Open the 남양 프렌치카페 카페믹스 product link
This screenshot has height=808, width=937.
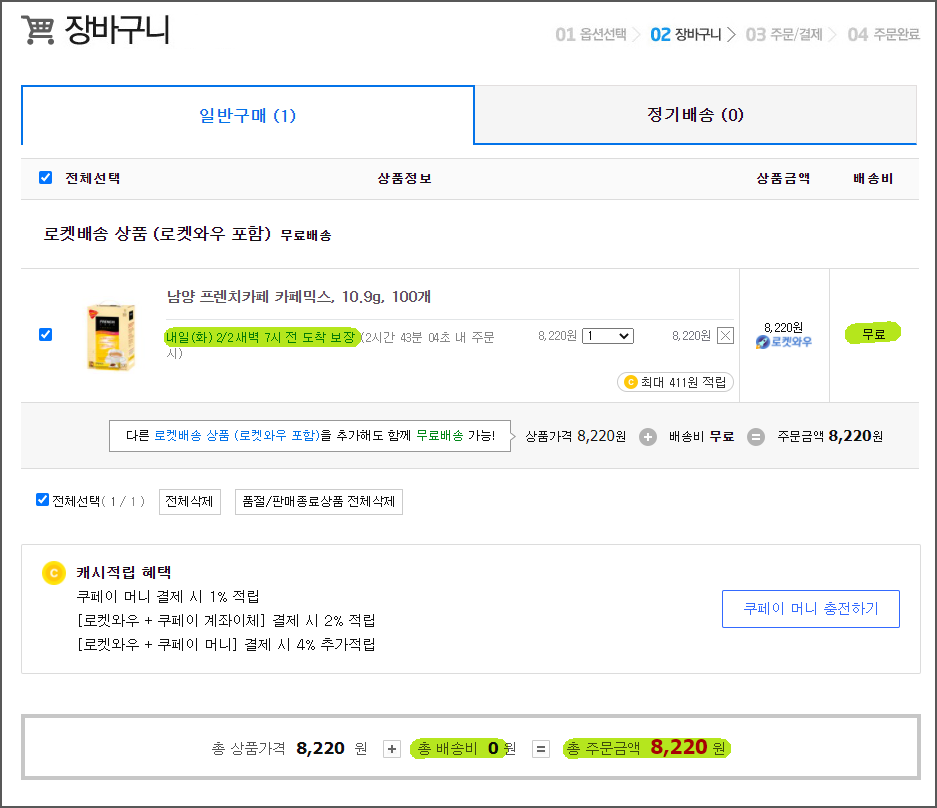click(299, 296)
